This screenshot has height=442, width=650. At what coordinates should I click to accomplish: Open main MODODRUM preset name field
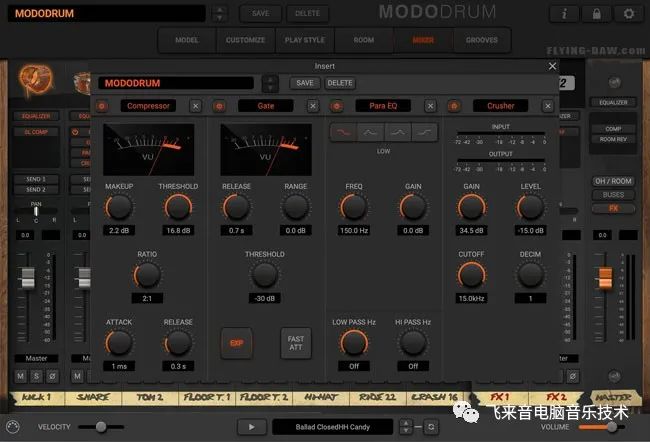107,14
